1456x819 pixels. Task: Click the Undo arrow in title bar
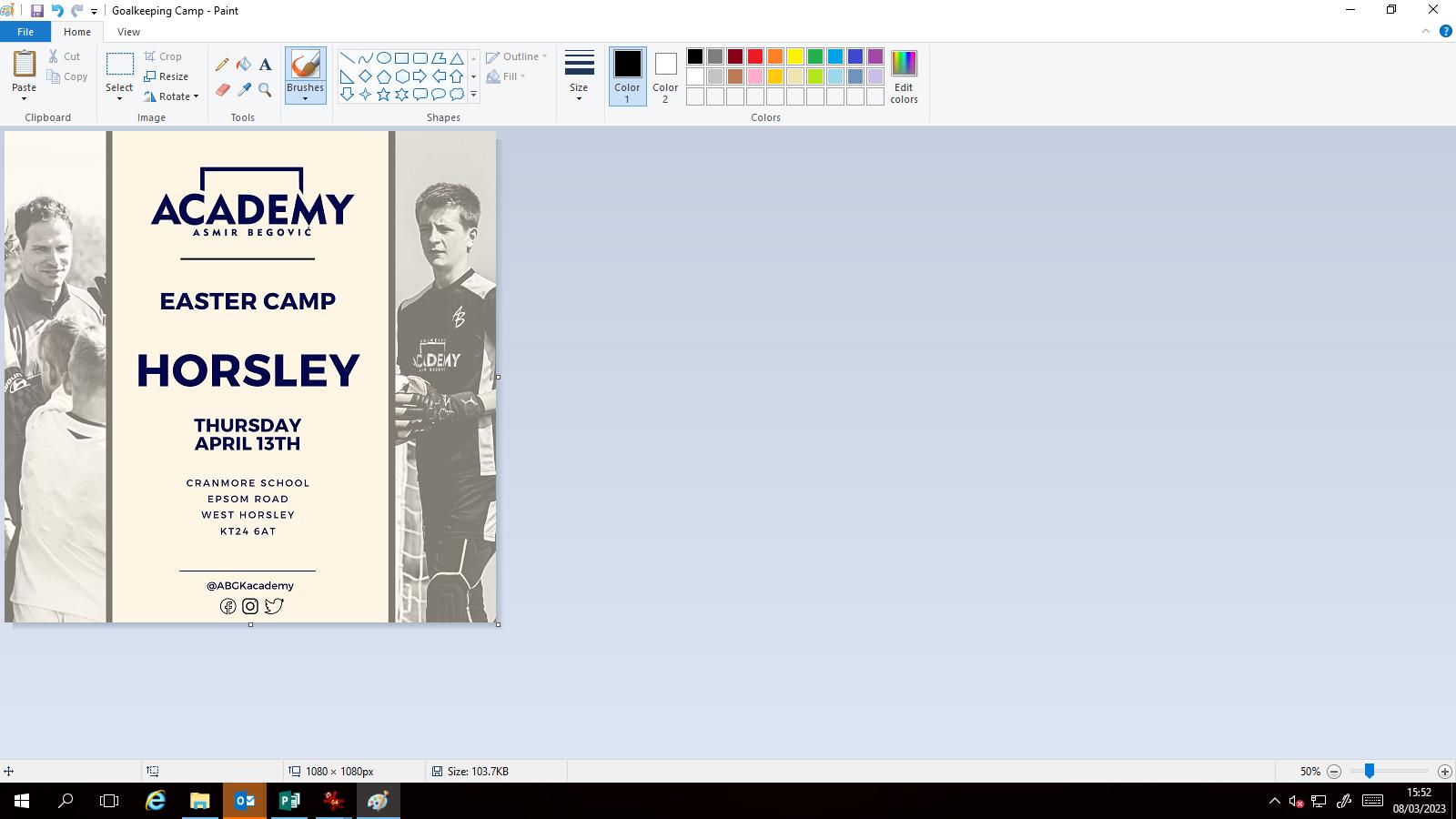click(x=57, y=11)
